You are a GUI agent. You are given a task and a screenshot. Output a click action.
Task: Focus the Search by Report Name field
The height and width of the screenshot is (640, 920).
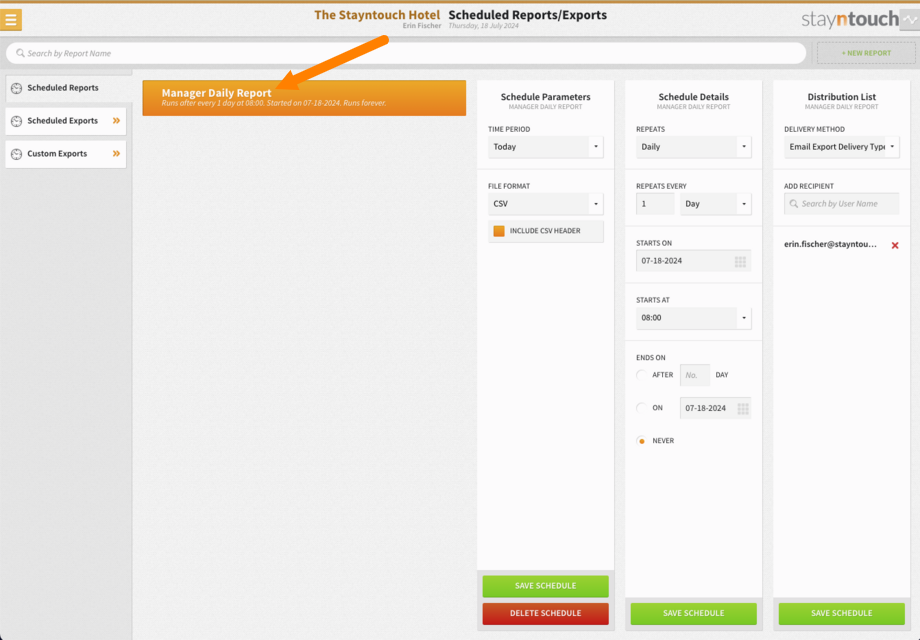point(406,53)
